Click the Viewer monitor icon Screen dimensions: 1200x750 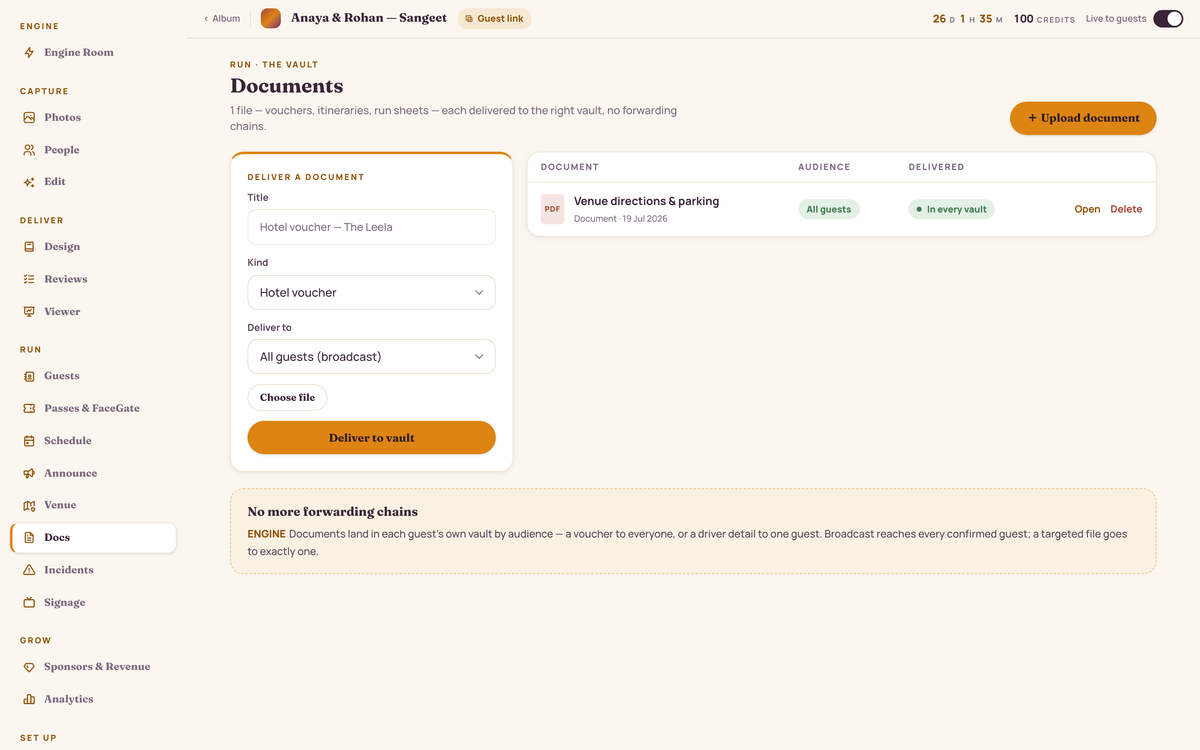(x=29, y=311)
